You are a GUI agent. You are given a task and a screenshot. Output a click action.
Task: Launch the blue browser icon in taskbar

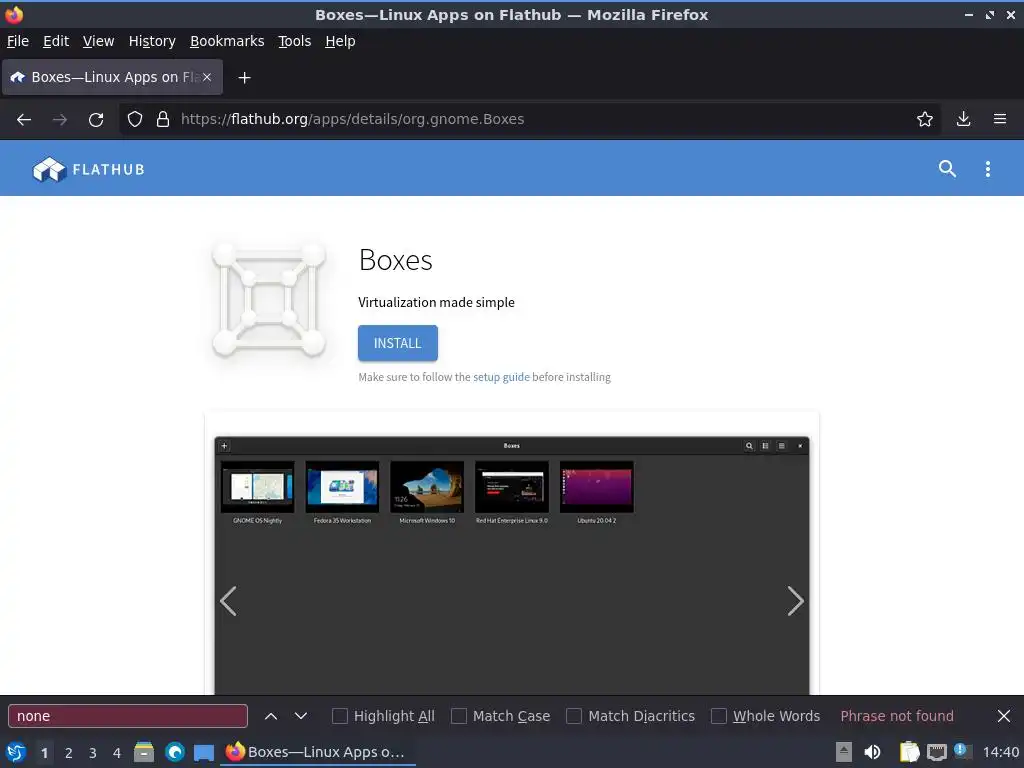[174, 753]
